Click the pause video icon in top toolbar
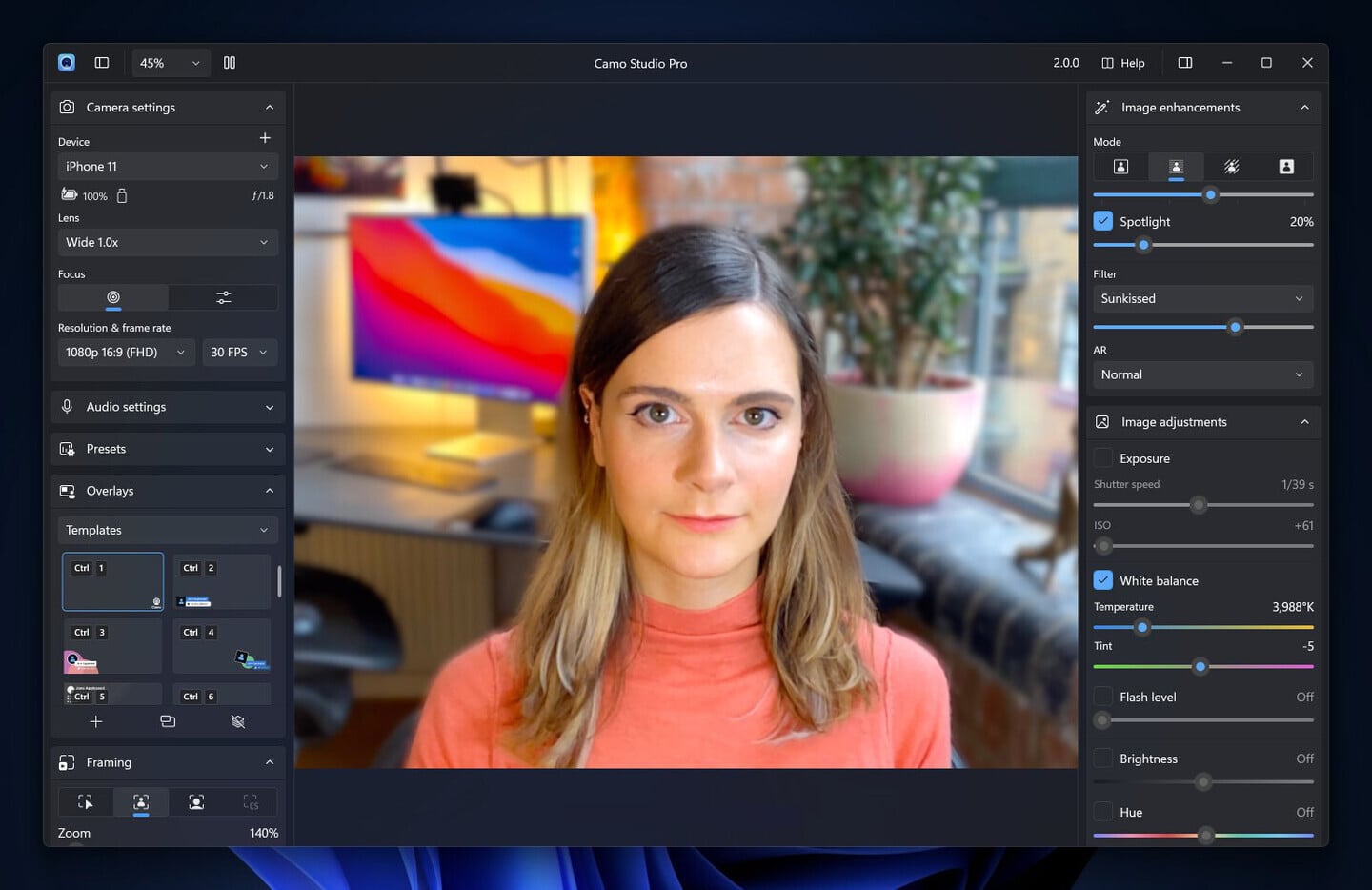 pos(230,63)
